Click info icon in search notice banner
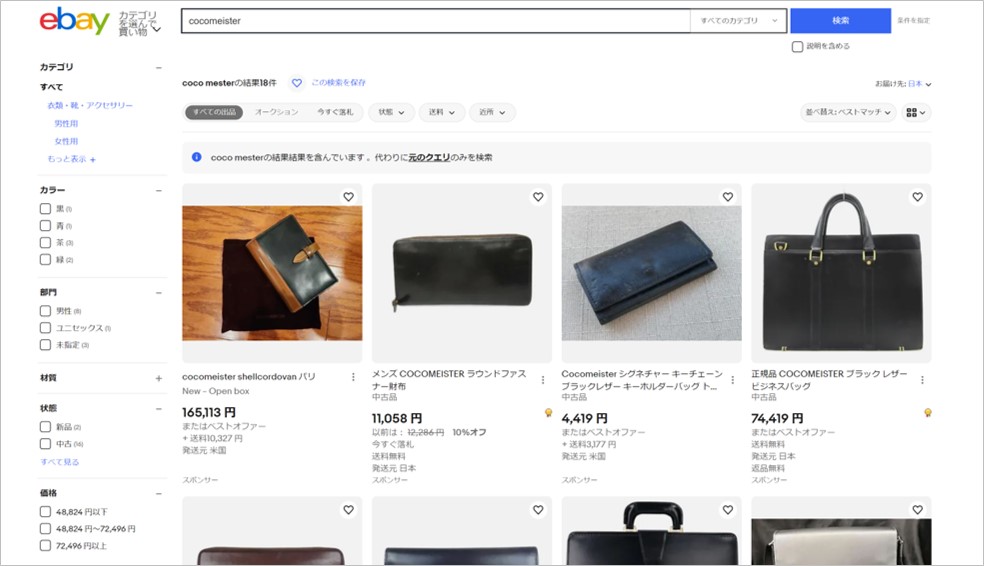The height and width of the screenshot is (566, 984). coord(196,157)
